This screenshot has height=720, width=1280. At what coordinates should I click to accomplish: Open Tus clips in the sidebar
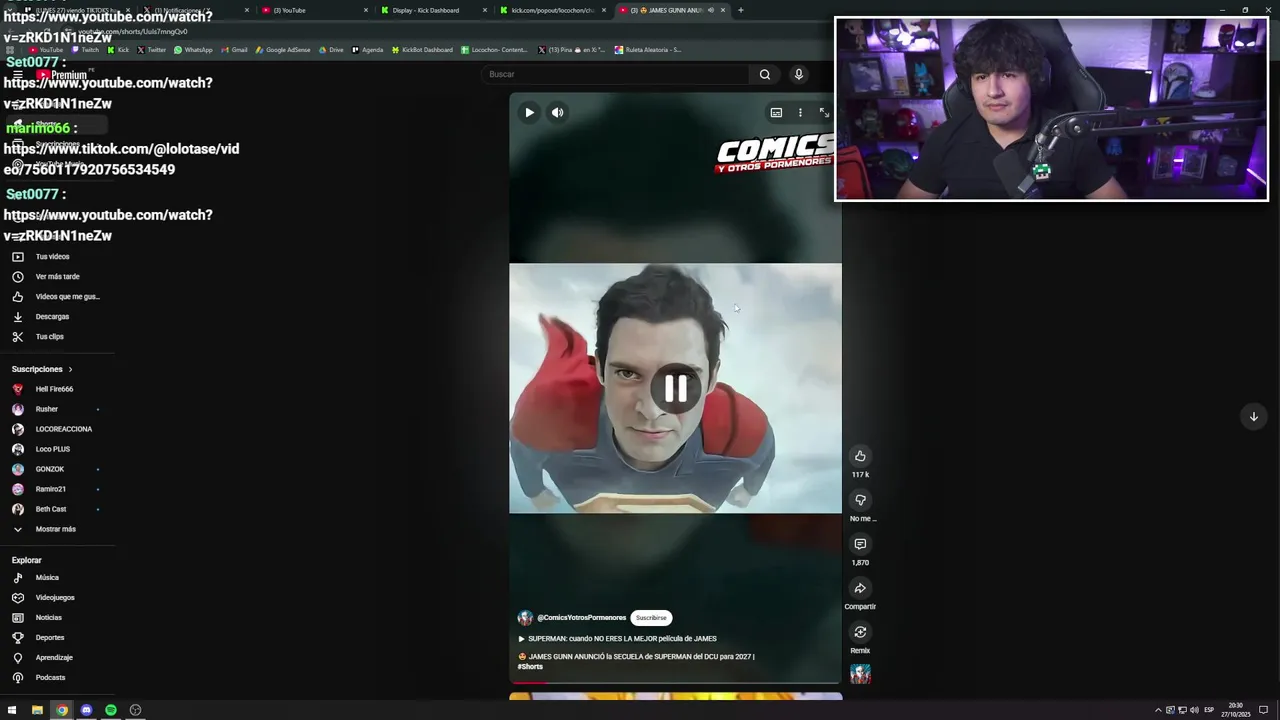click(50, 337)
